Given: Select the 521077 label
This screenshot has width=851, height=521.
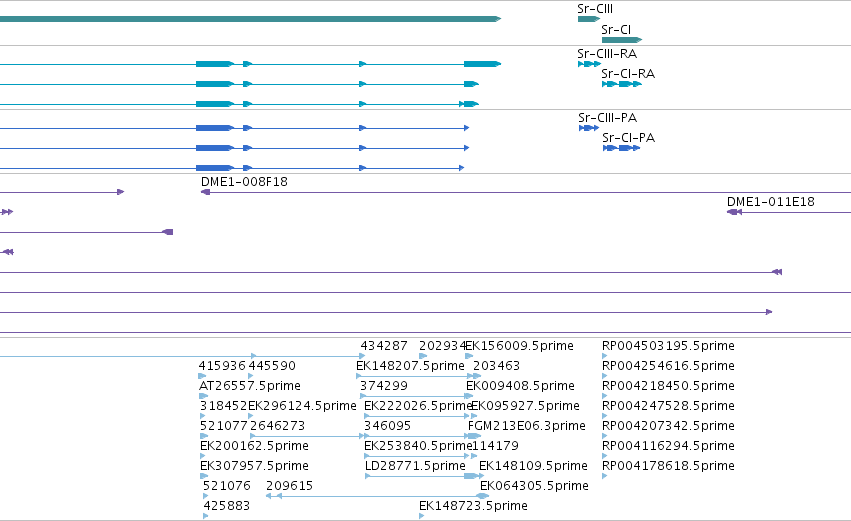Looking at the screenshot, I should pyautogui.click(x=224, y=426).
